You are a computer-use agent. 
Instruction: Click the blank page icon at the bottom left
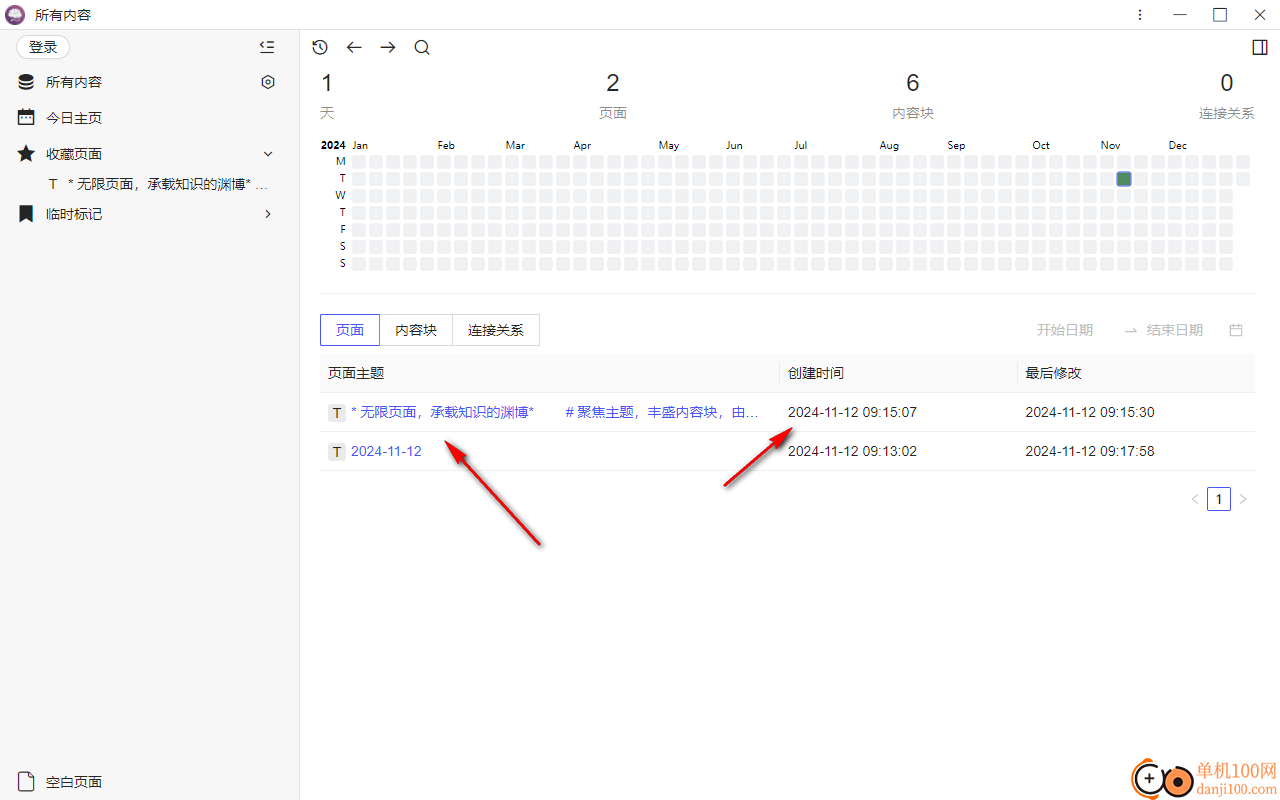[26, 781]
